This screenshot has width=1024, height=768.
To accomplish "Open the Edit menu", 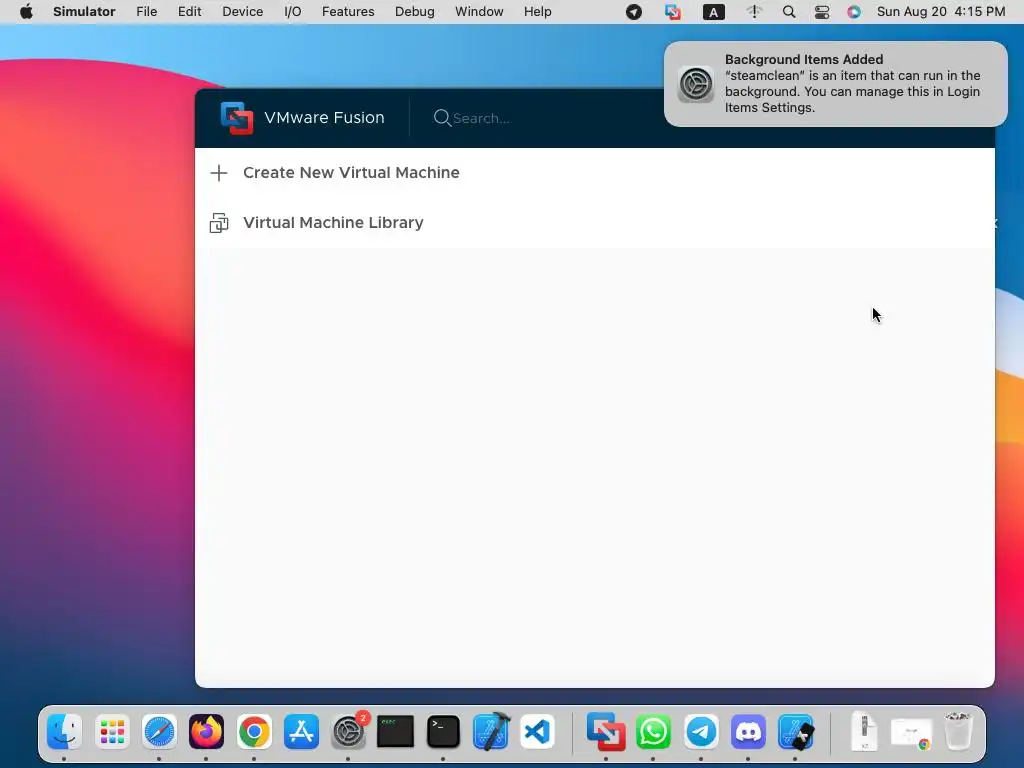I will 189,12.
